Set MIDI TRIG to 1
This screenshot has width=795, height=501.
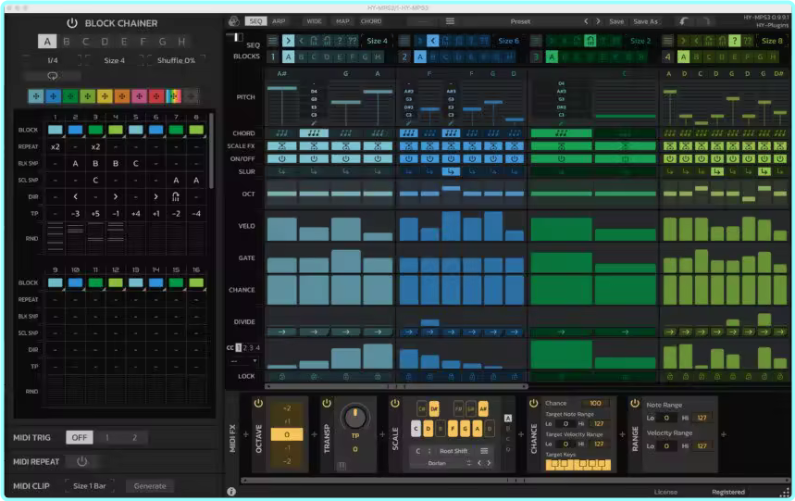(107, 438)
